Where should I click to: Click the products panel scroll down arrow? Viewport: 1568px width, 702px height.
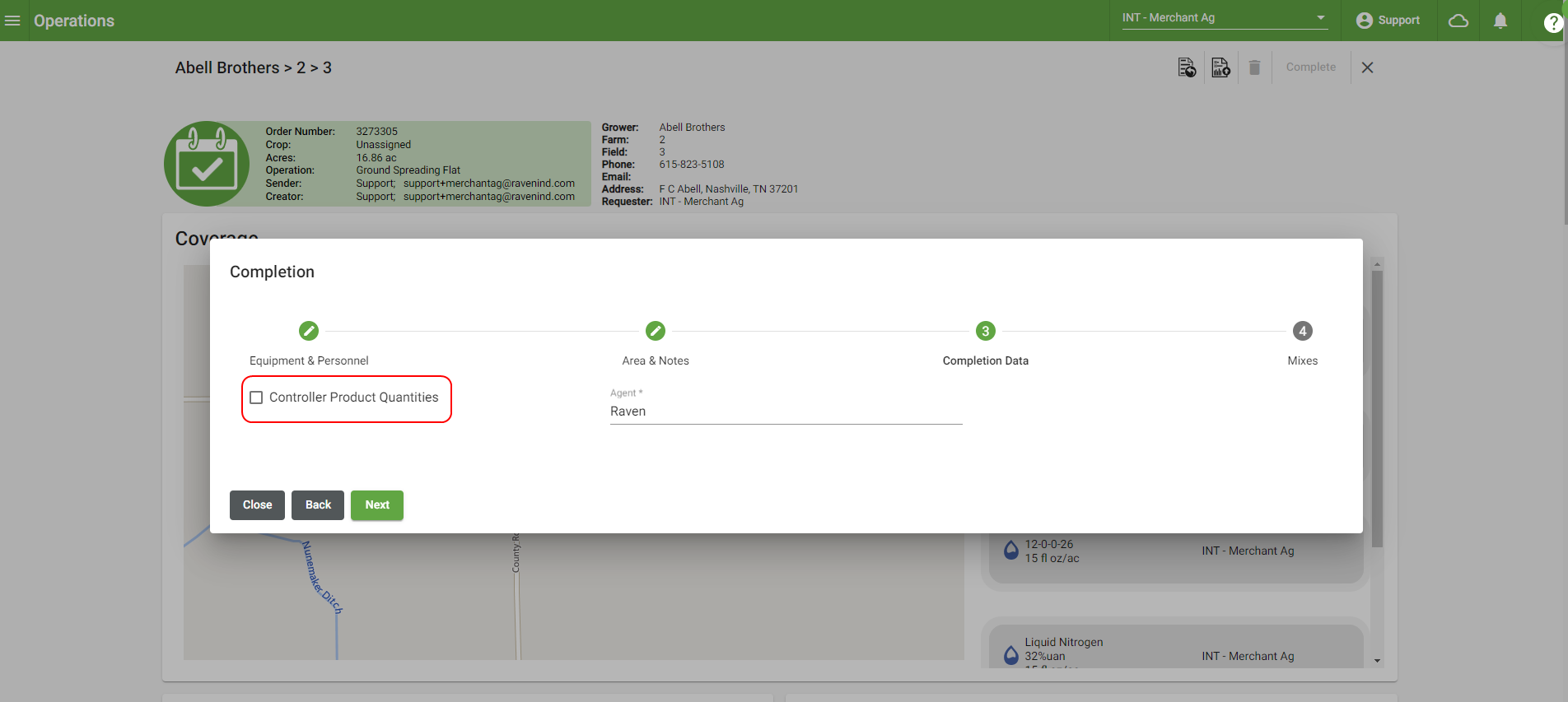pos(1377,660)
